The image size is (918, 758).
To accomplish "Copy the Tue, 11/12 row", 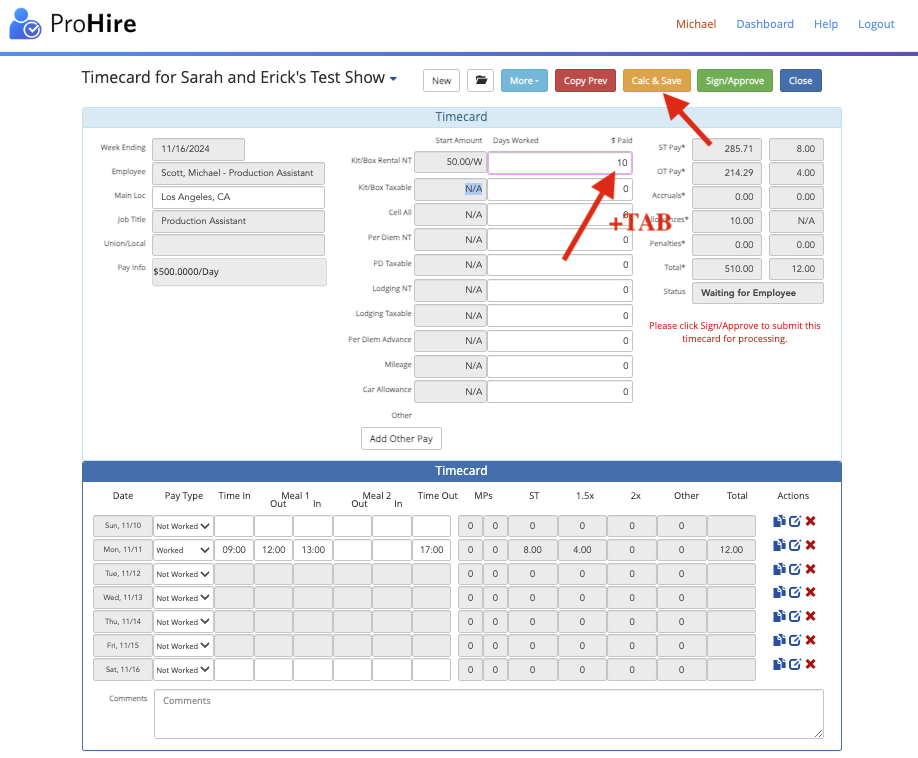I will (779, 569).
